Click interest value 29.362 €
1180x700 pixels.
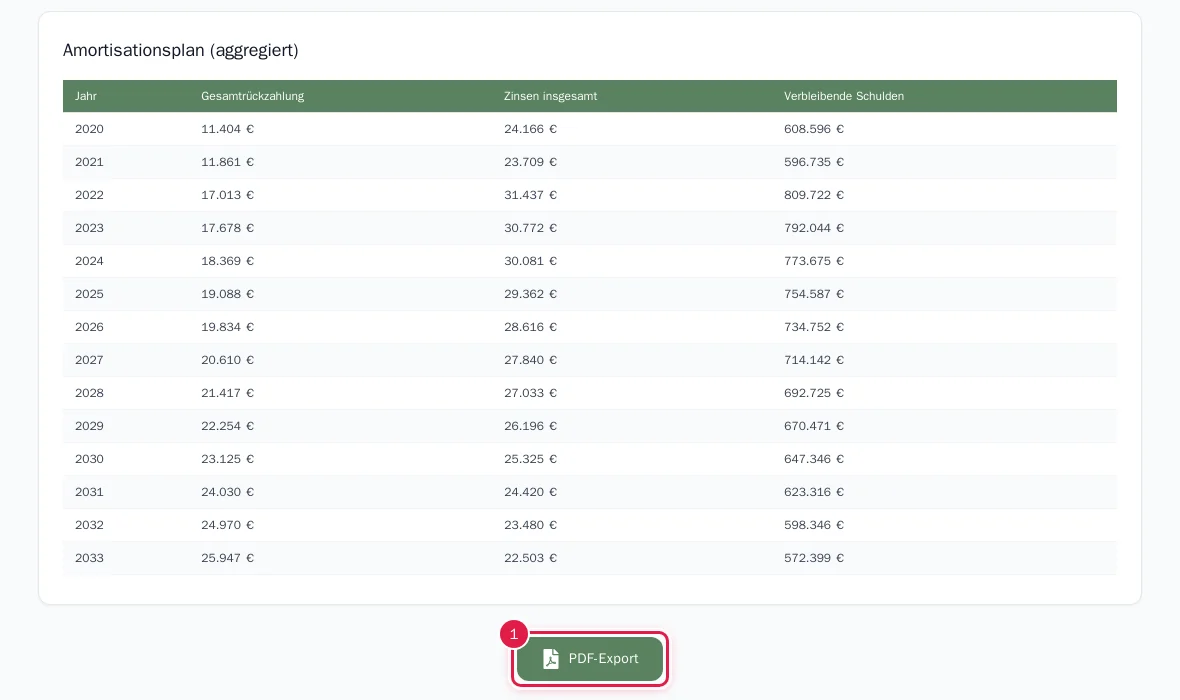[531, 294]
